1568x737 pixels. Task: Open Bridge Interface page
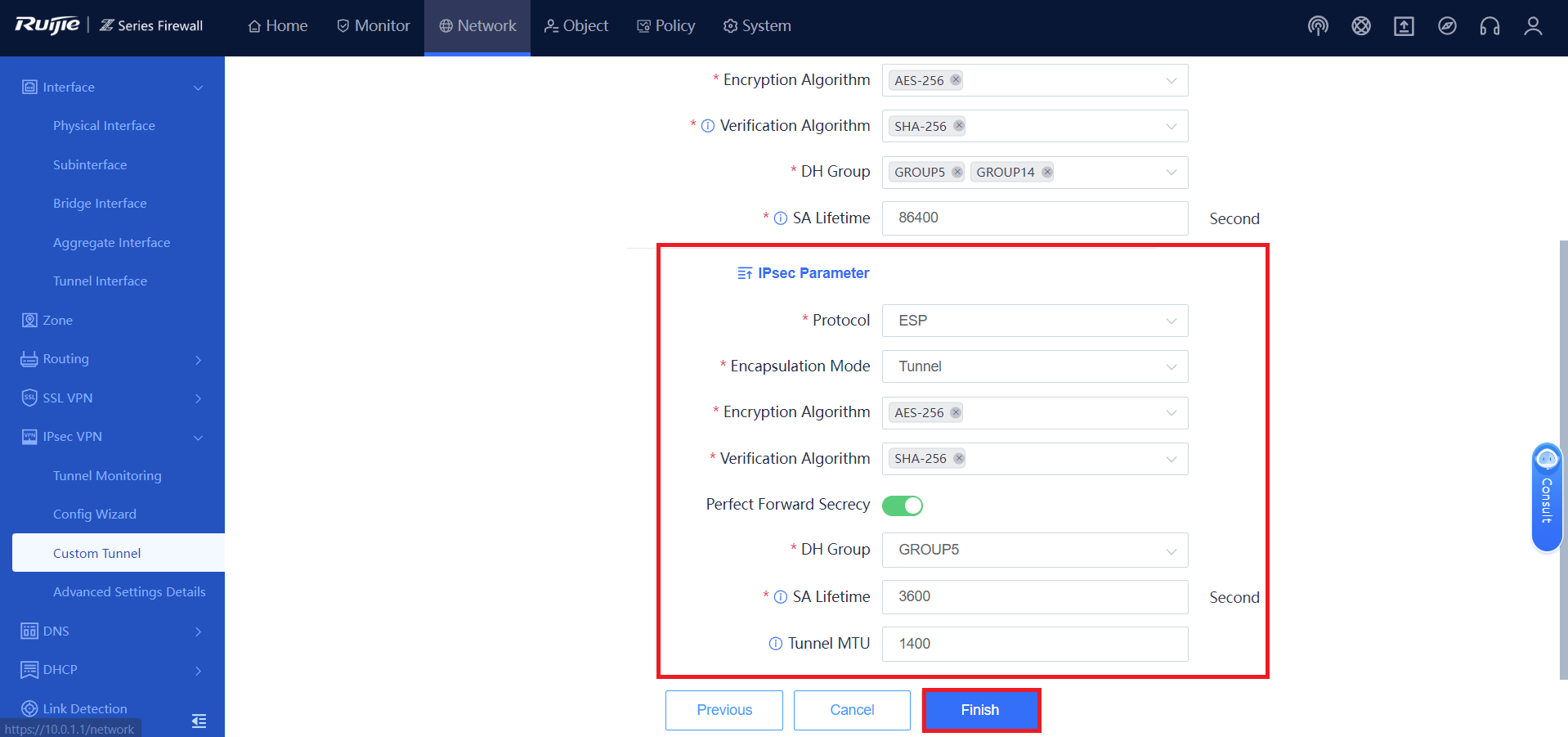point(100,204)
